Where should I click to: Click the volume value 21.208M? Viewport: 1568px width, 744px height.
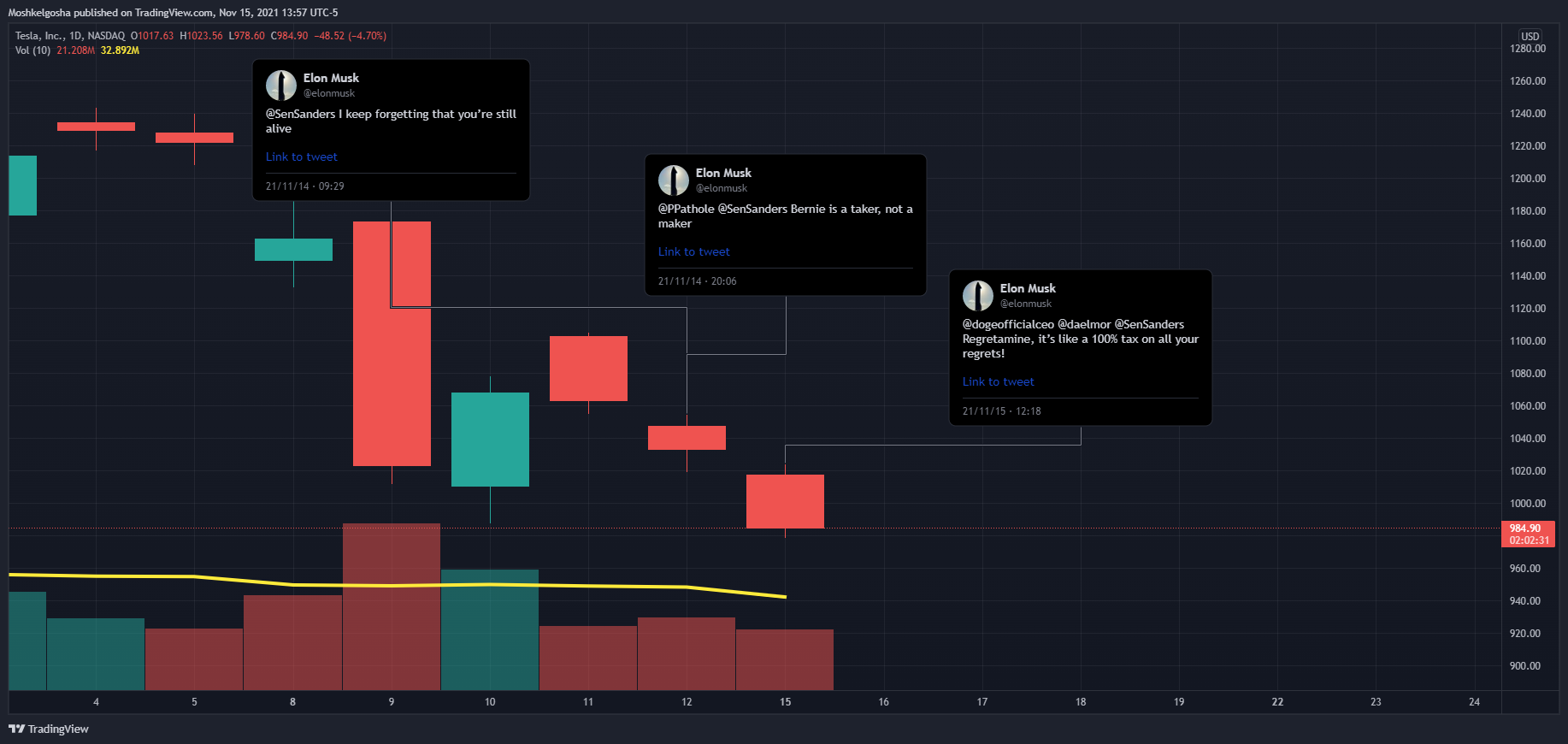(75, 50)
